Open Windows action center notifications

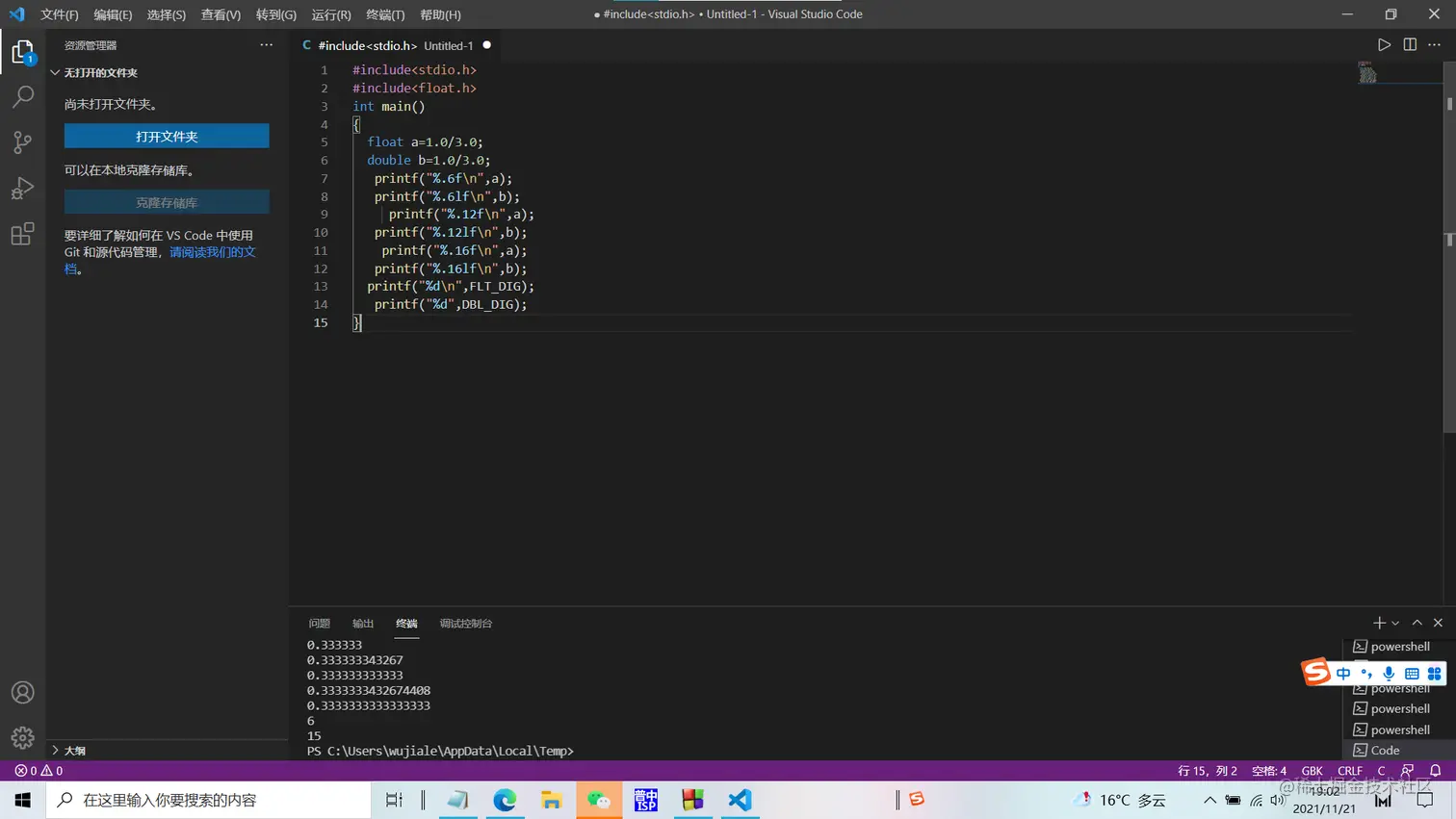click(1425, 800)
